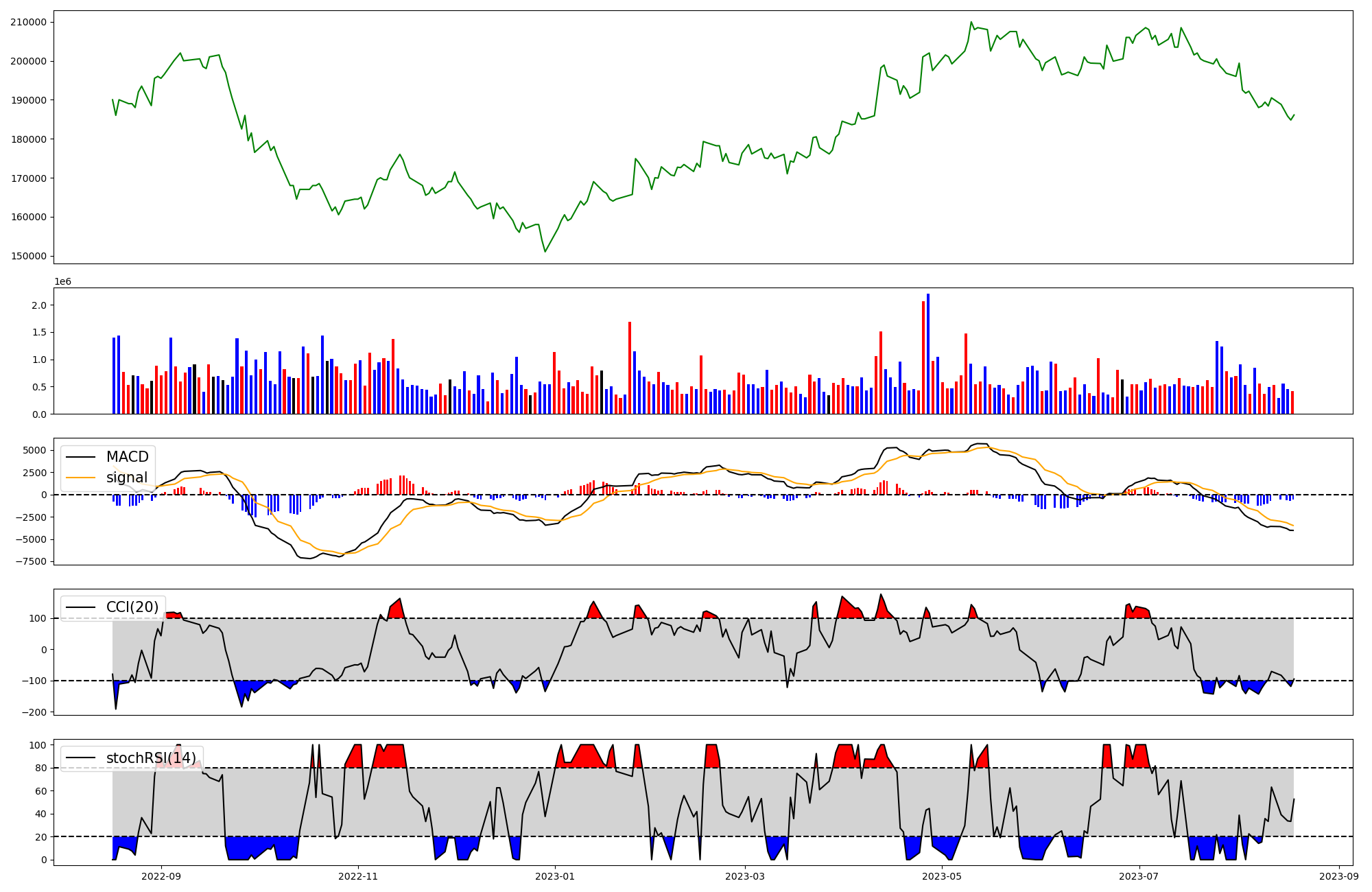Click the MACD legend label
Image resolution: width=1372 pixels, height=892 pixels.
127,457
